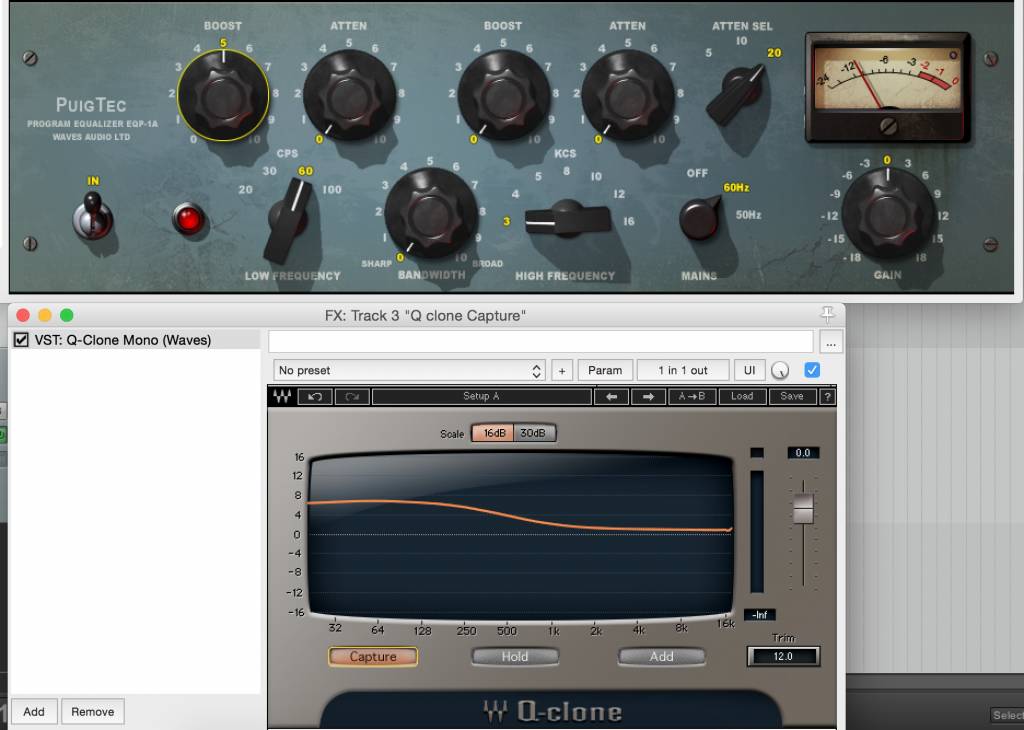The height and width of the screenshot is (730, 1024).
Task: Click the UI button in the FX window
Action: click(749, 370)
